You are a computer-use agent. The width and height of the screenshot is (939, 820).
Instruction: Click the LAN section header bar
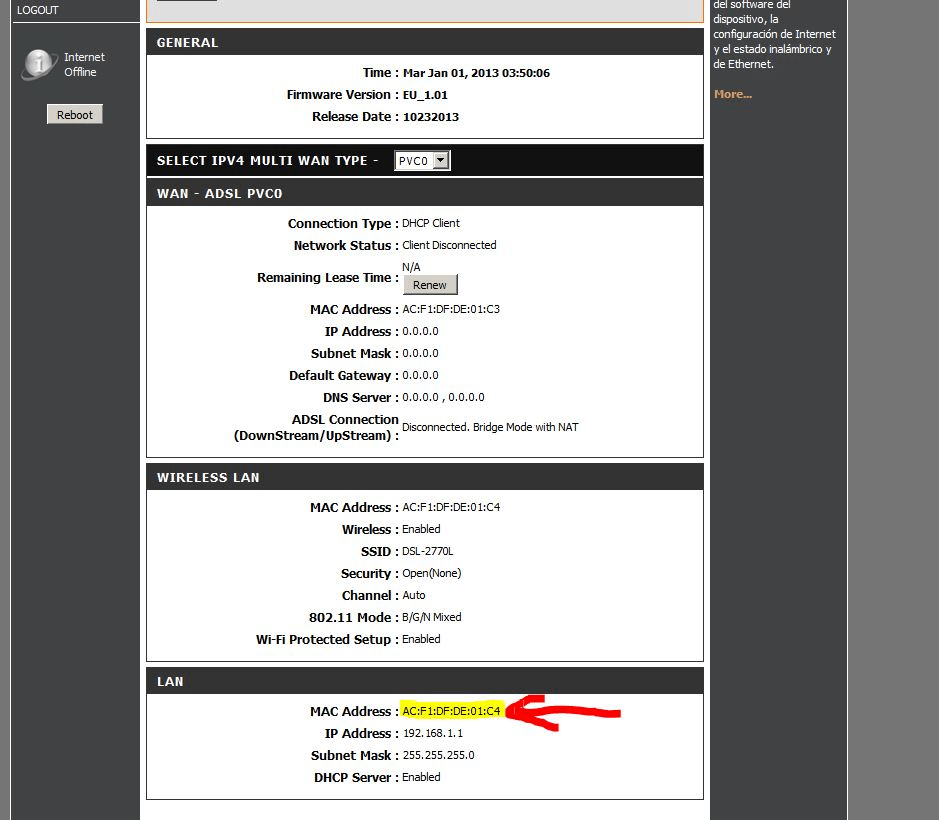pyautogui.click(x=424, y=681)
